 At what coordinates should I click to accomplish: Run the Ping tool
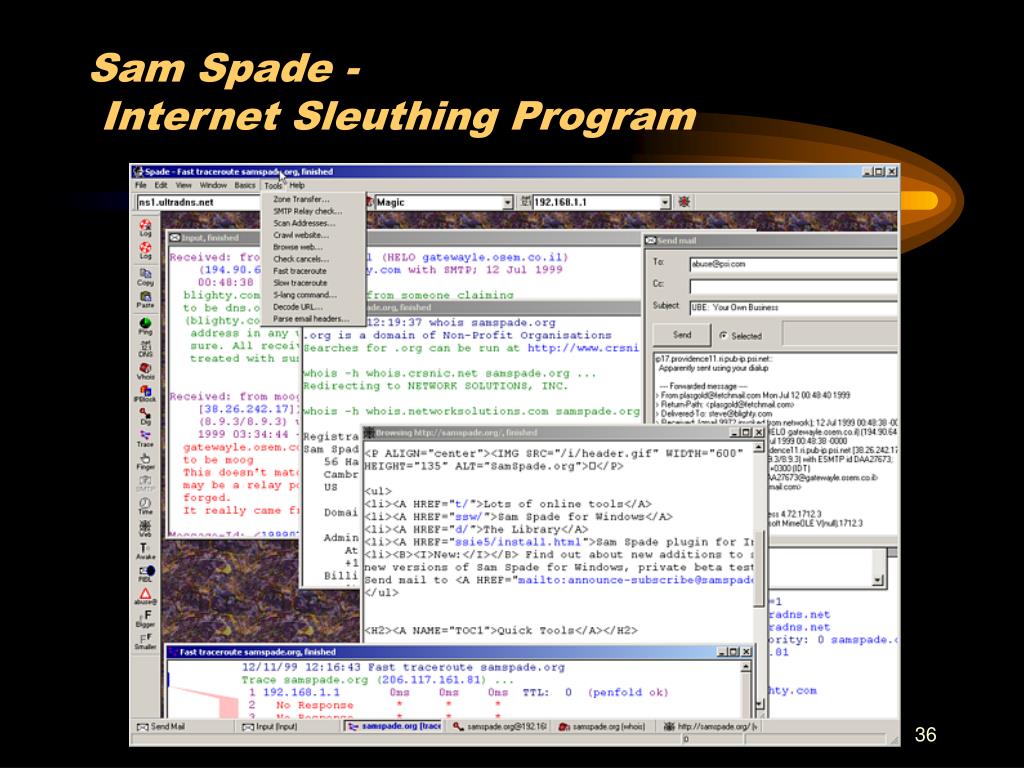(145, 325)
